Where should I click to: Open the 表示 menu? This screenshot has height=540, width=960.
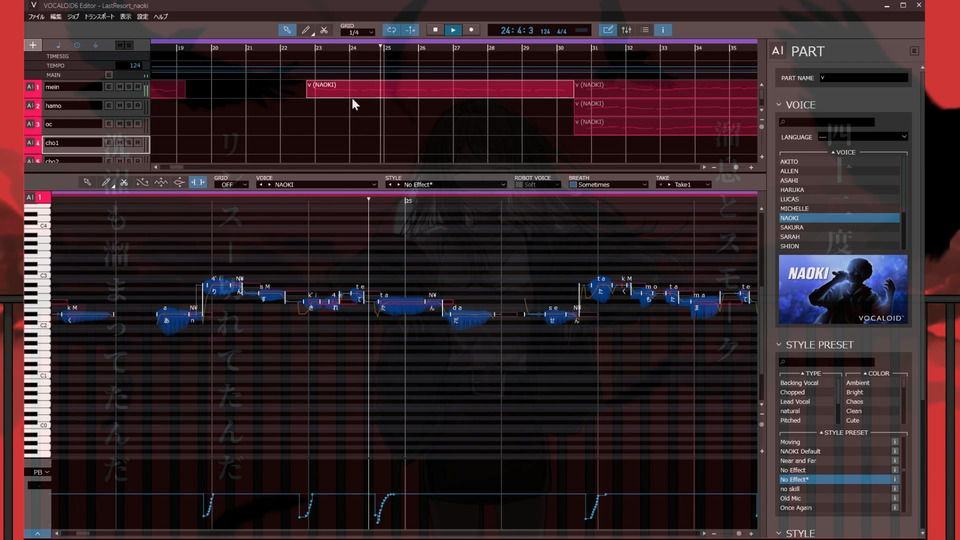click(x=126, y=17)
